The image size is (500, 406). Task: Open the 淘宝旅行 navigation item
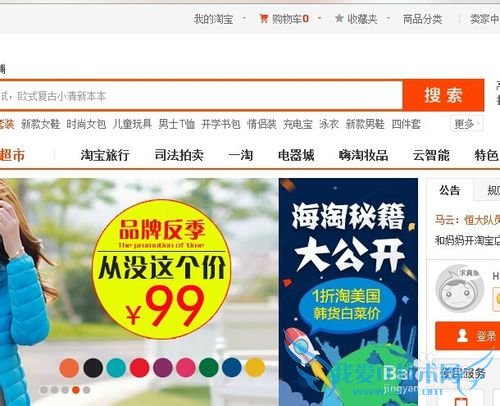click(105, 155)
